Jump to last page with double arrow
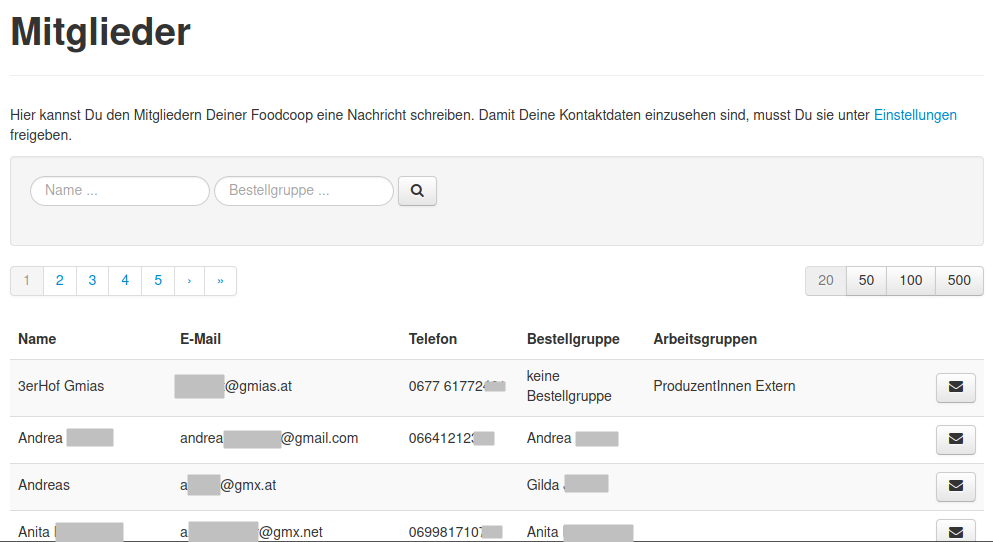993x542 pixels. click(220, 281)
